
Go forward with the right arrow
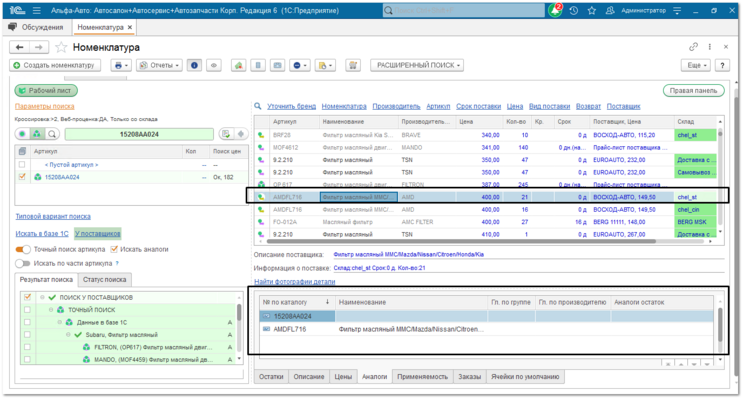(39, 47)
